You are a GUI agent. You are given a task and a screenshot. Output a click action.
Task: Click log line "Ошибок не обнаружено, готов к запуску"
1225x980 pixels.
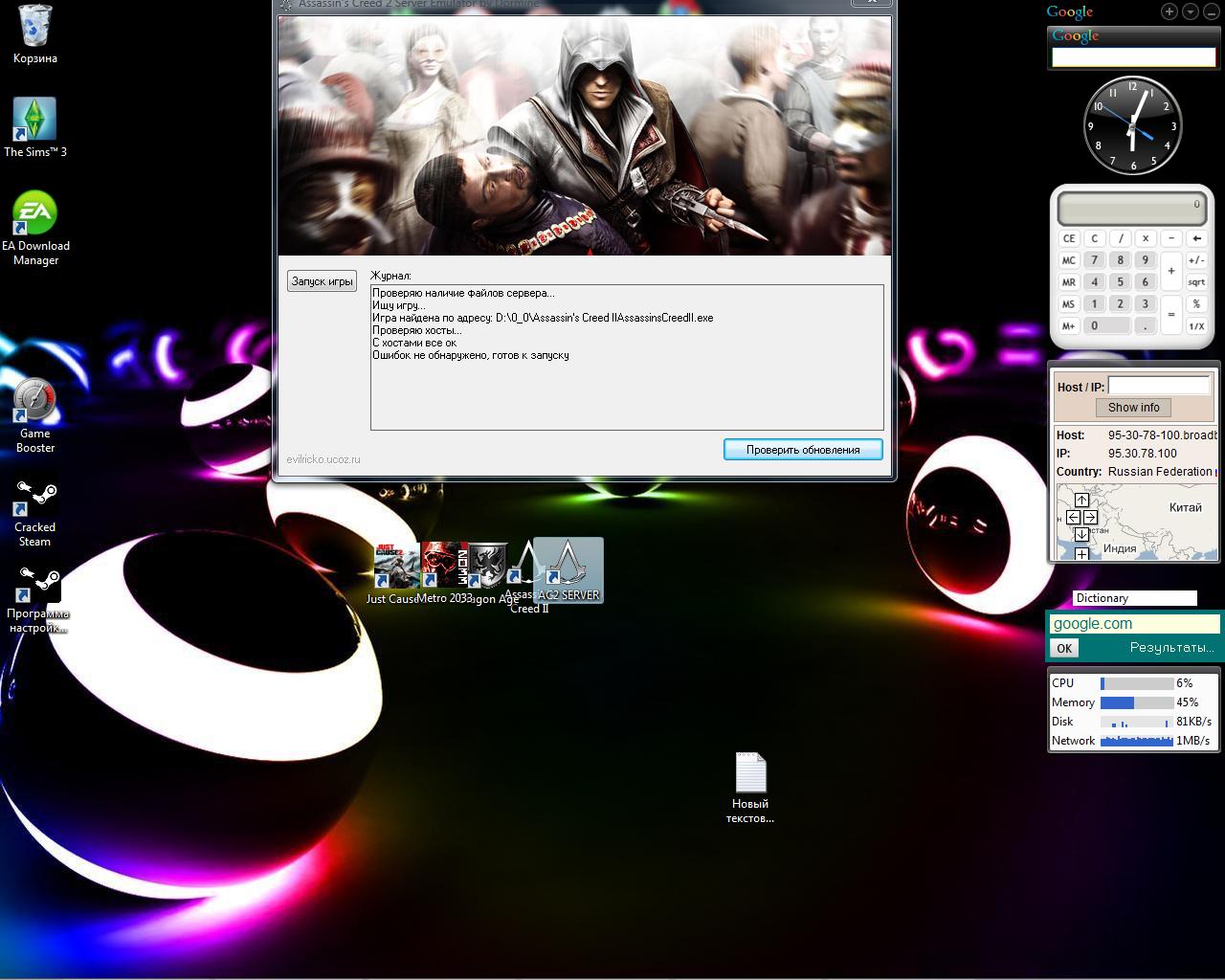click(471, 355)
